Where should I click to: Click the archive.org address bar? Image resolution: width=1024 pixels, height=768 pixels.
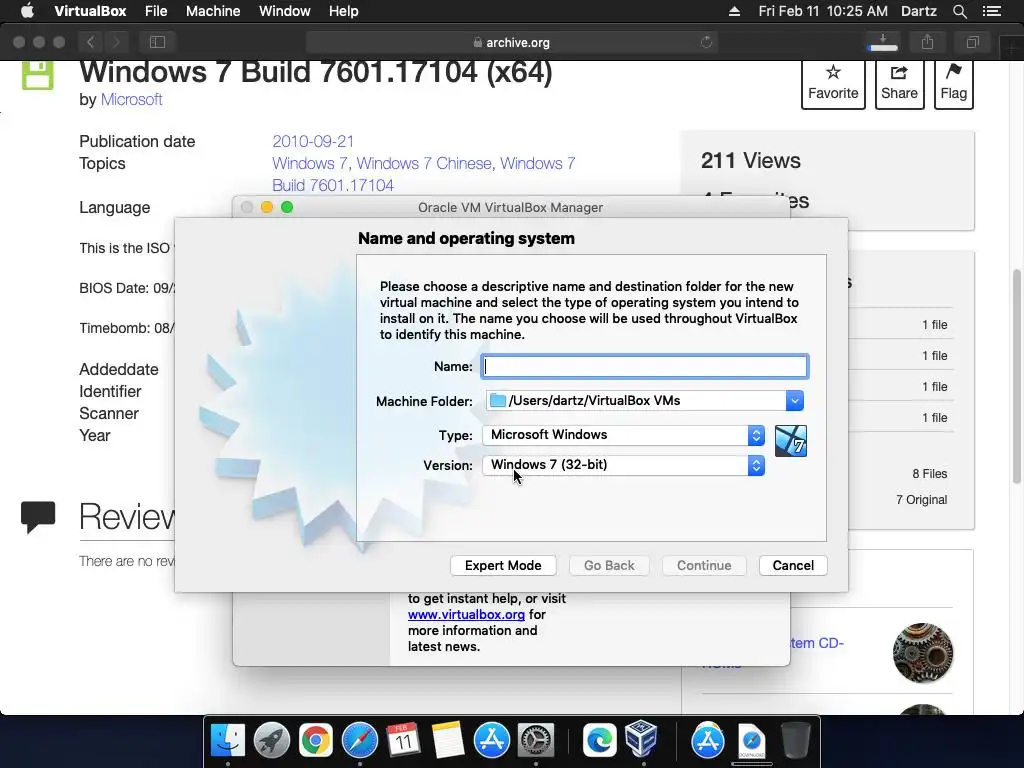pos(511,42)
